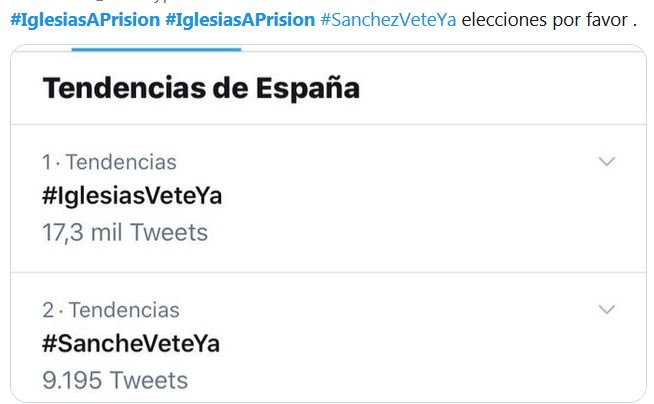Expand the chevron beside #SancheVeteYa trend
The width and height of the screenshot is (654, 404).
(606, 310)
